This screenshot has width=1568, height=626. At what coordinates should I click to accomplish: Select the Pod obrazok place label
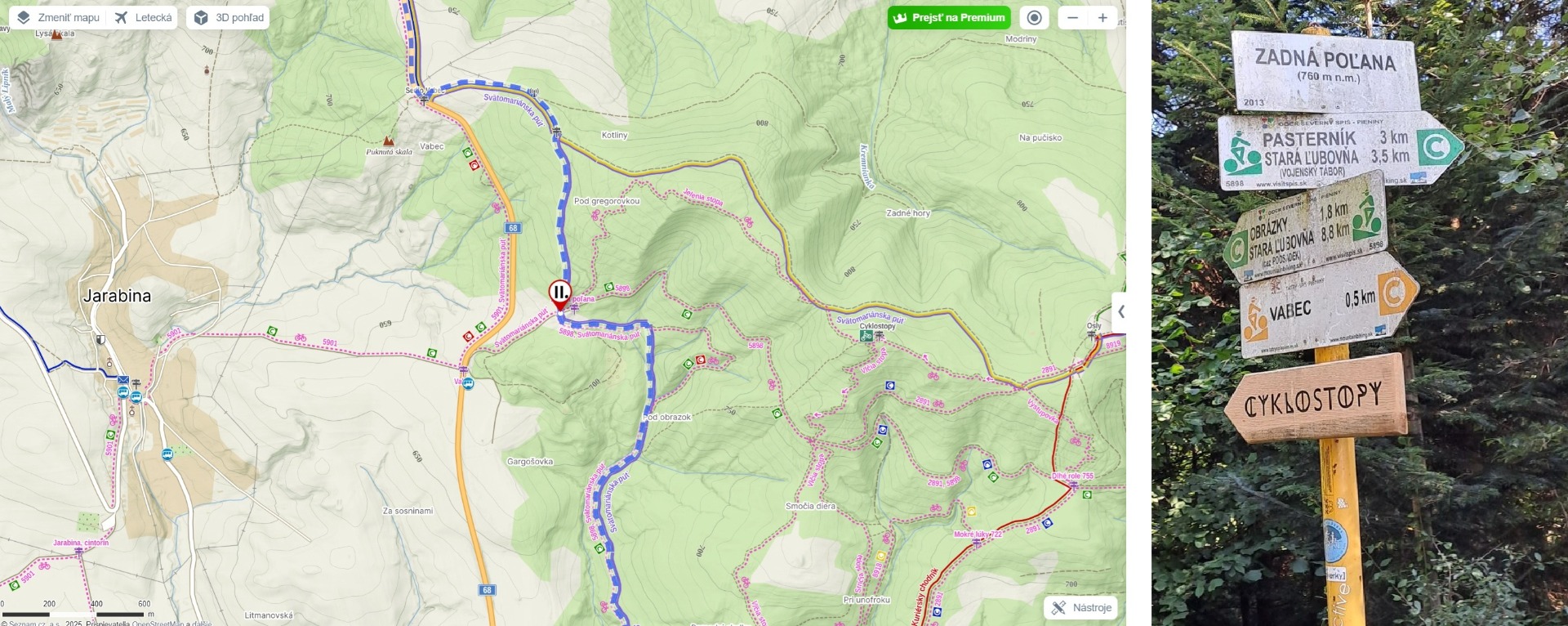point(668,417)
